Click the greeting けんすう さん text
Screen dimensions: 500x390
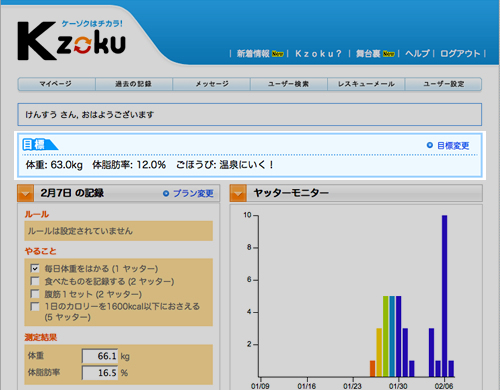pos(90,115)
